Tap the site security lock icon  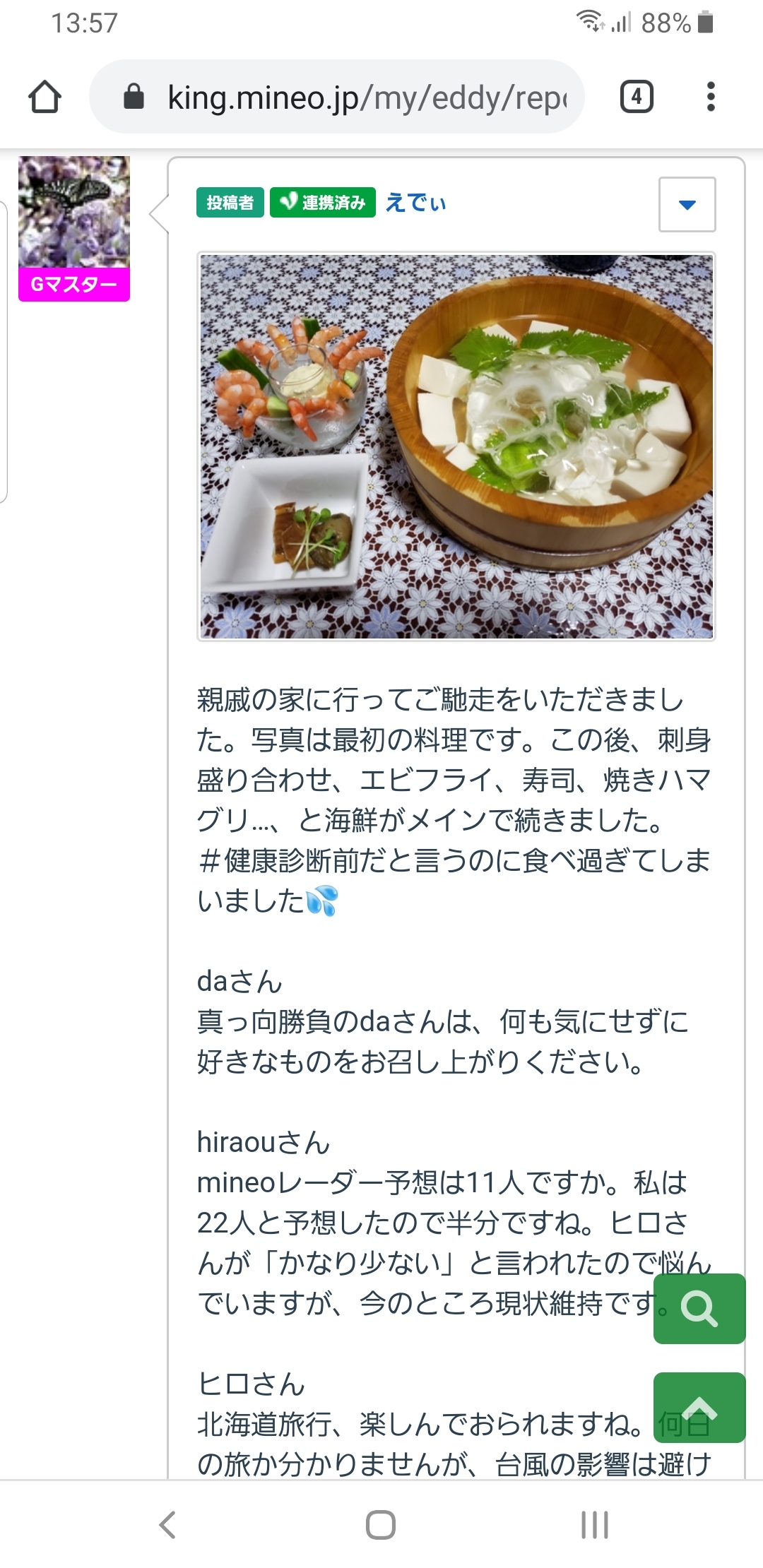(x=134, y=97)
